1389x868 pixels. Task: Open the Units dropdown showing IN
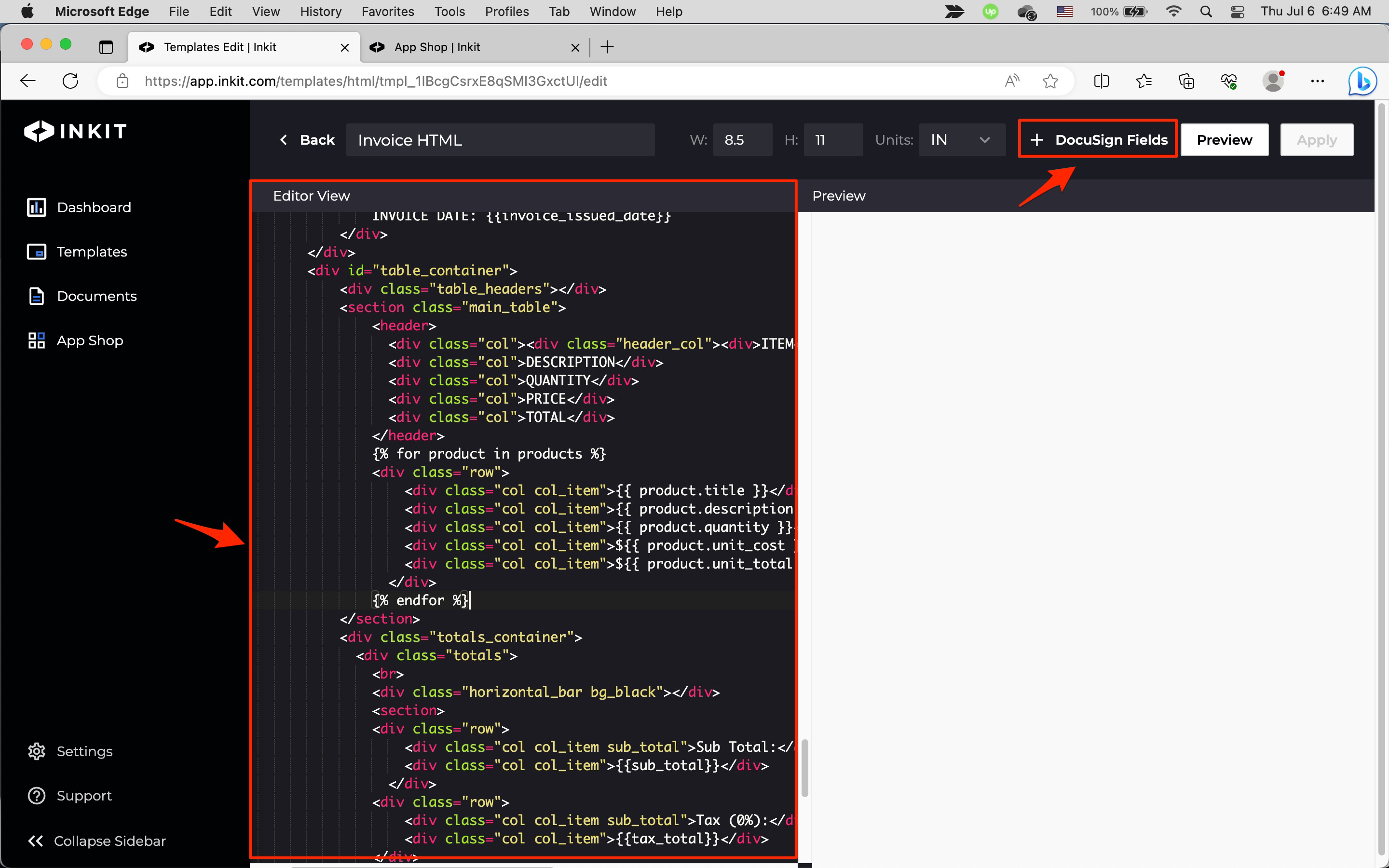pyautogui.click(x=962, y=139)
